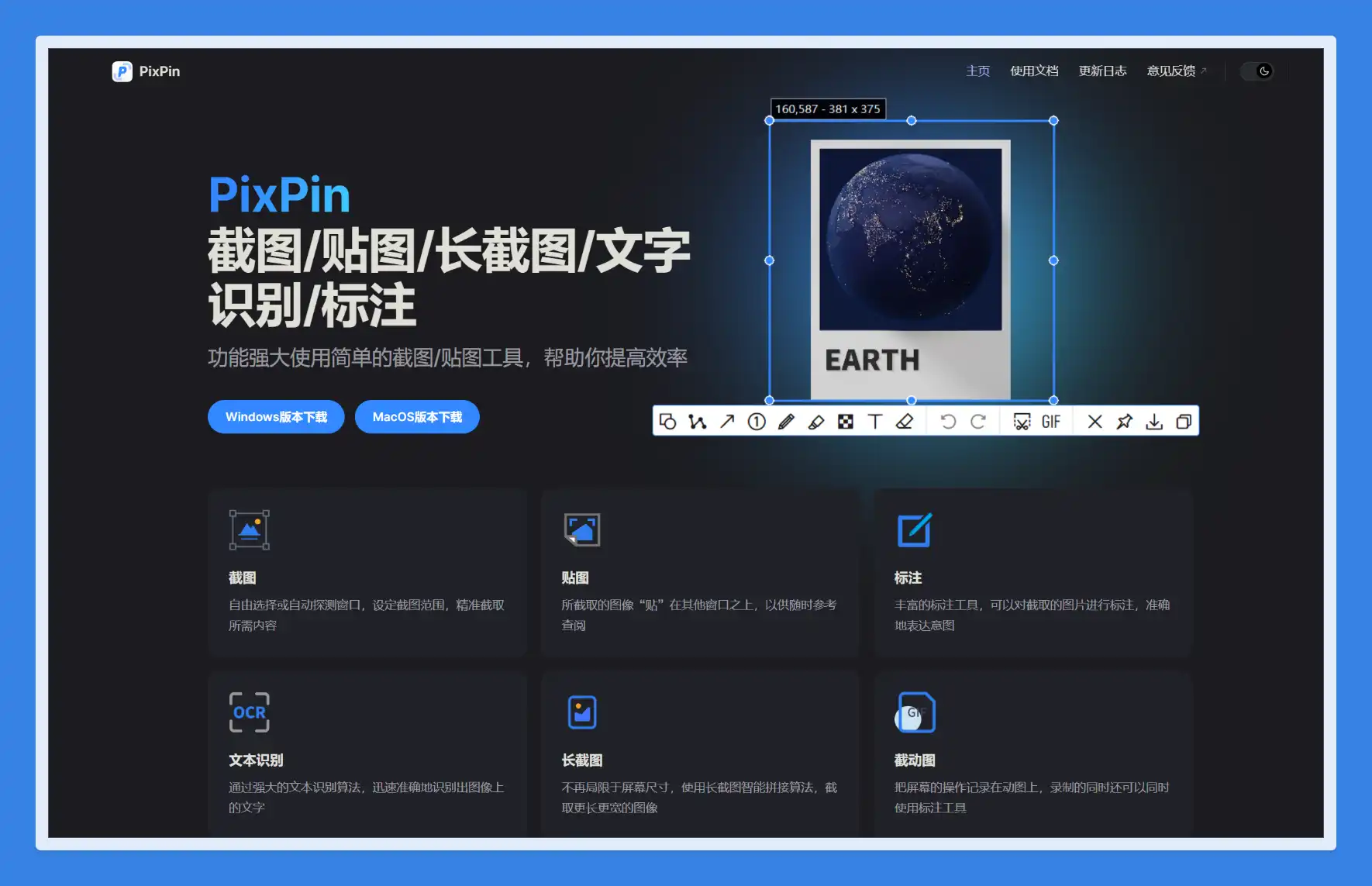The height and width of the screenshot is (886, 1372).
Task: Click the redo icon in toolbar
Action: (978, 421)
